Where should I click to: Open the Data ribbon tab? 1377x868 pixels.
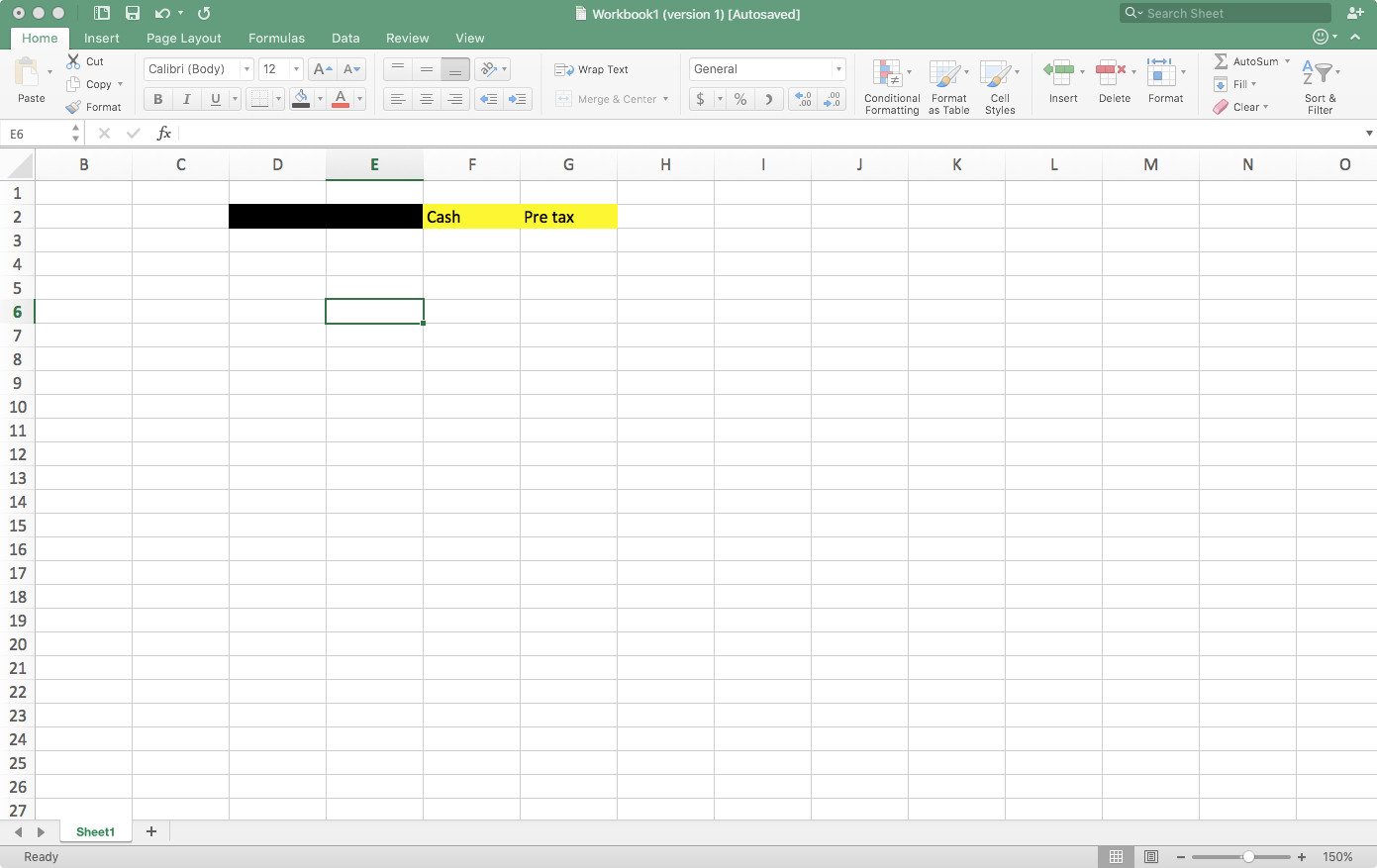345,38
